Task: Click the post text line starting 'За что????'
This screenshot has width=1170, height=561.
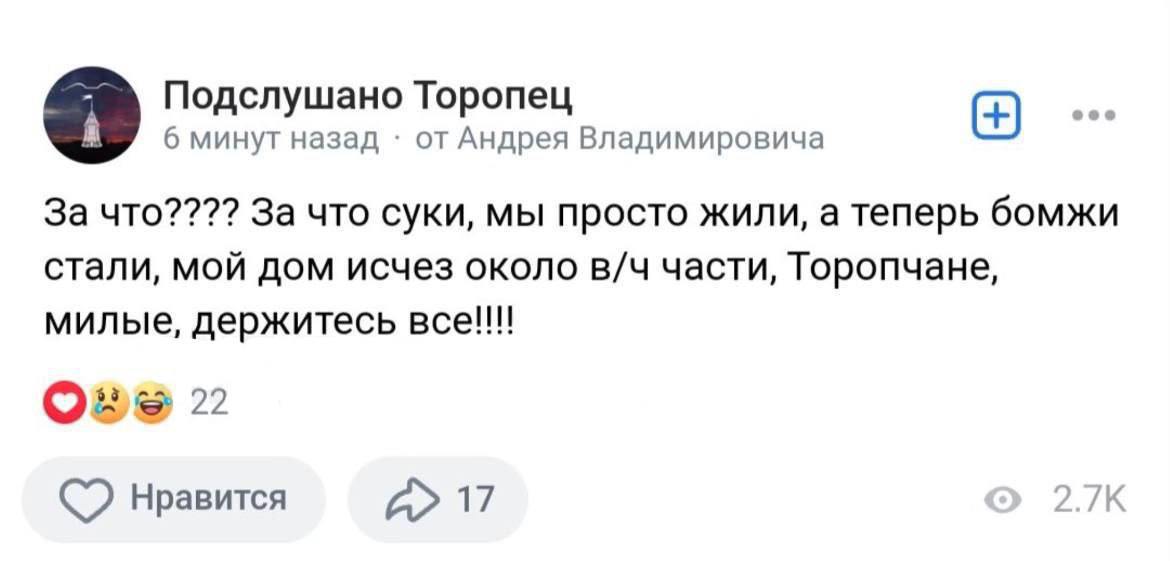Action: pos(580,217)
